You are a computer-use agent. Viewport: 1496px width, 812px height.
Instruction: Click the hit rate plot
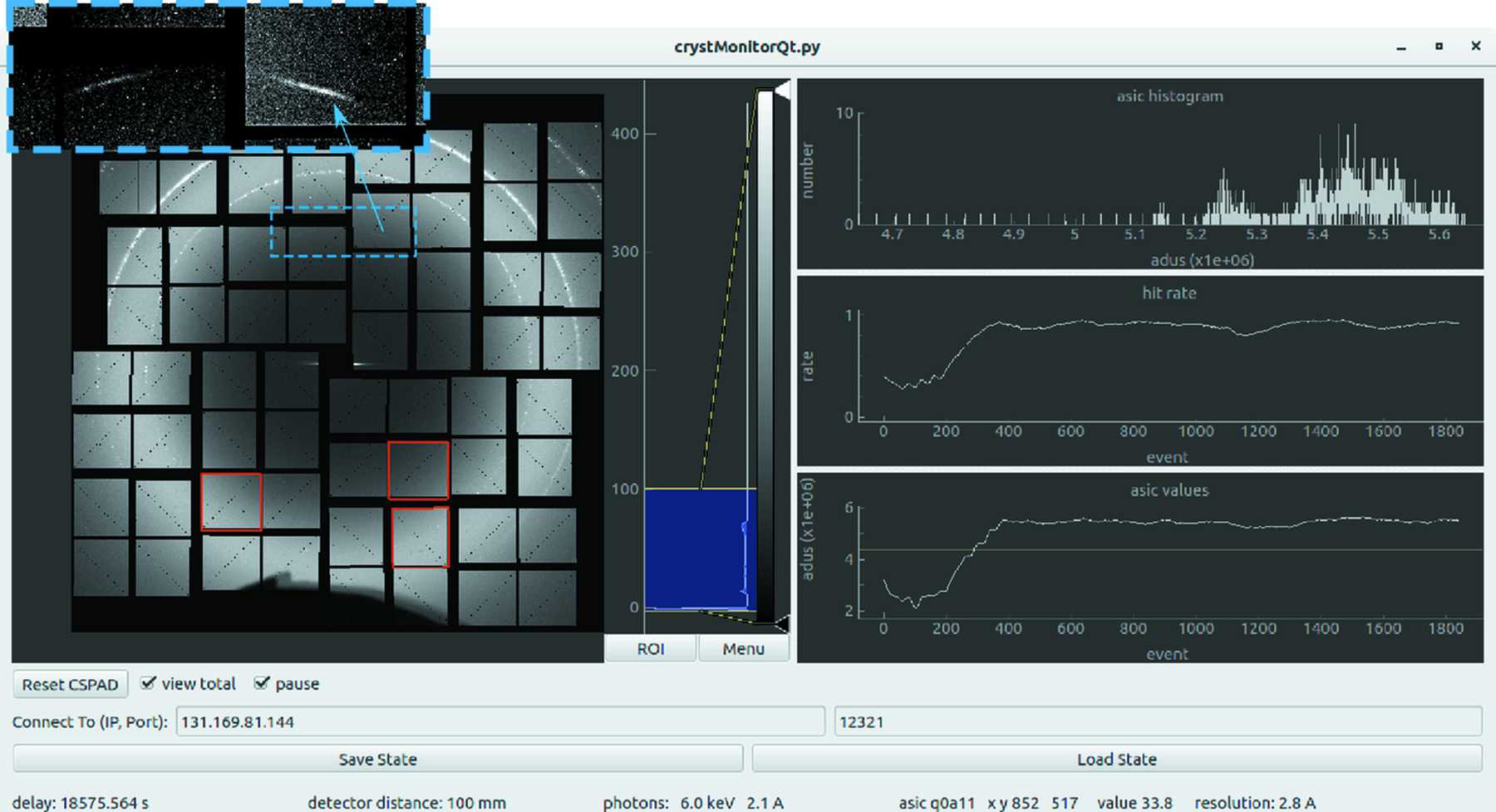tap(1140, 371)
